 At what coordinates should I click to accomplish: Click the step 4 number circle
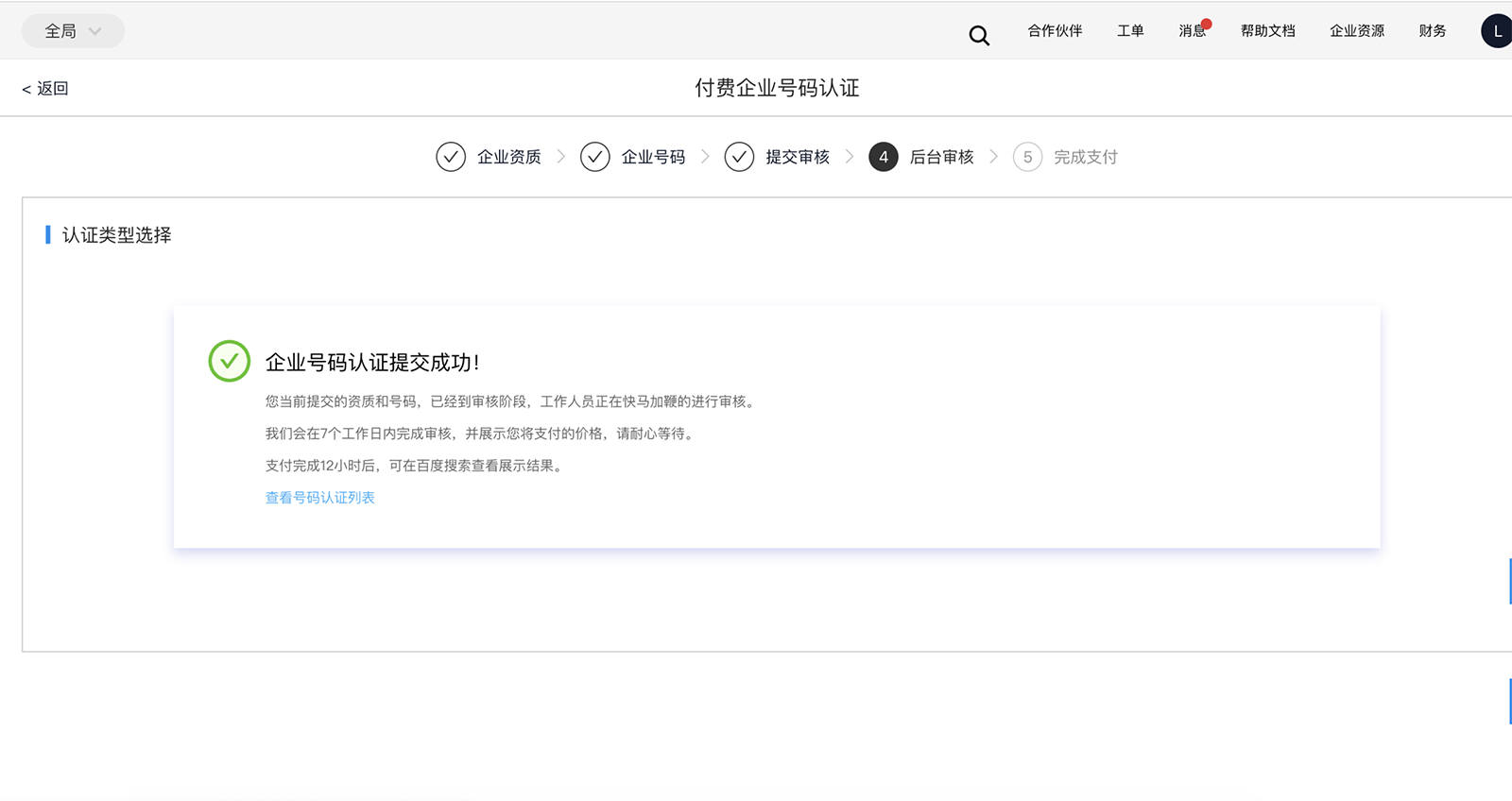click(884, 157)
